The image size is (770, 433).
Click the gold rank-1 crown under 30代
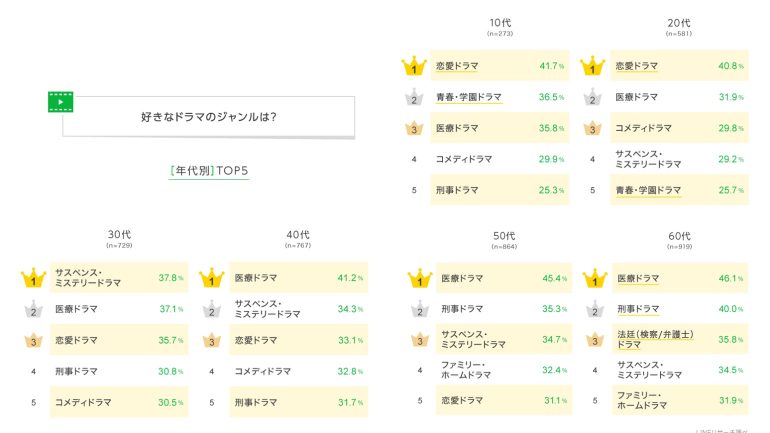(x=34, y=278)
